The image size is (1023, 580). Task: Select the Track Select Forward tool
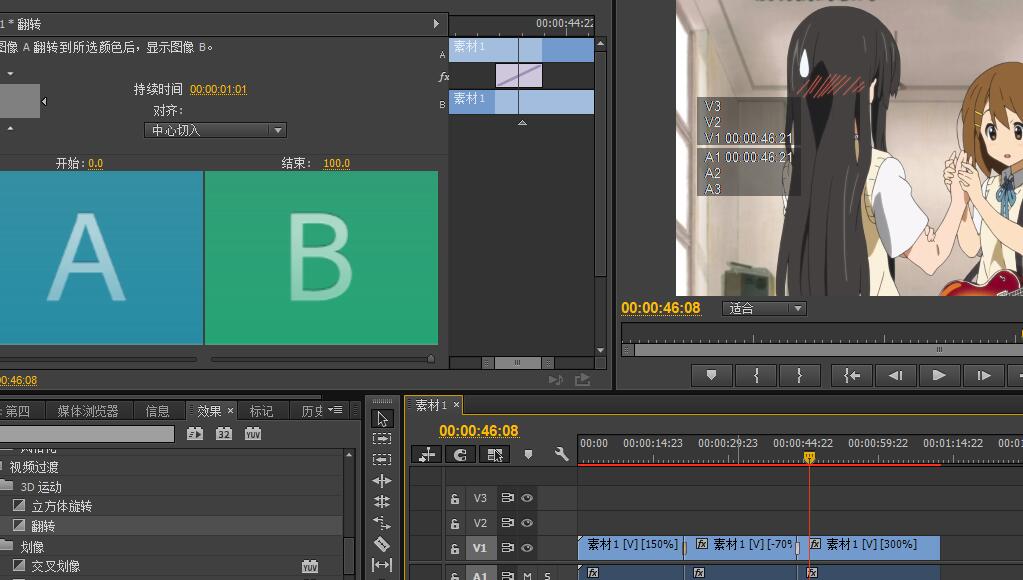[381, 439]
